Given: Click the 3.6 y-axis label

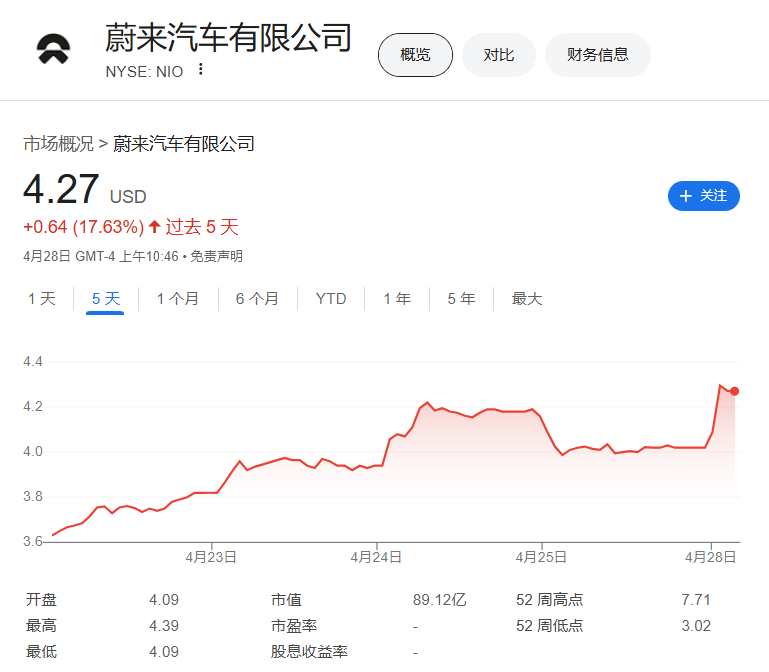Looking at the screenshot, I should pos(33,541).
